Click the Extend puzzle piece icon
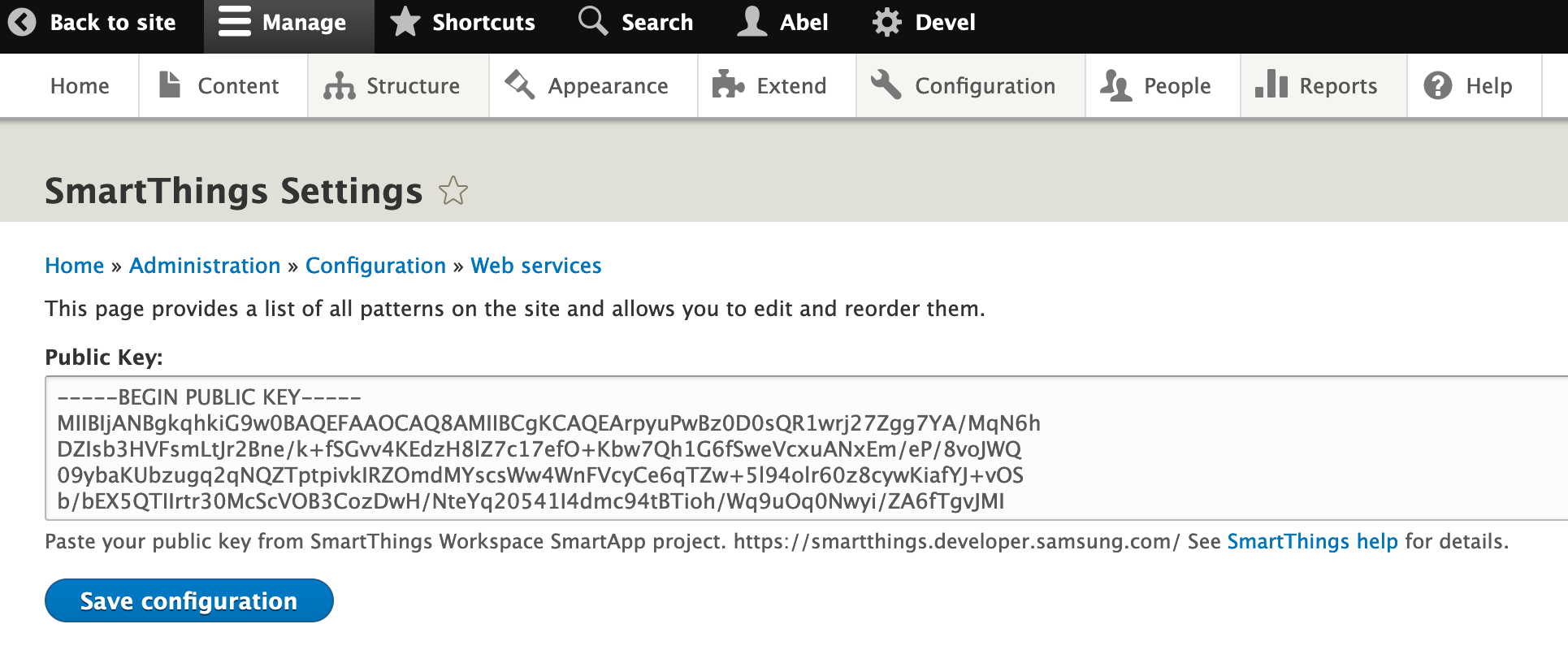This screenshot has height=663, width=1568. (729, 84)
